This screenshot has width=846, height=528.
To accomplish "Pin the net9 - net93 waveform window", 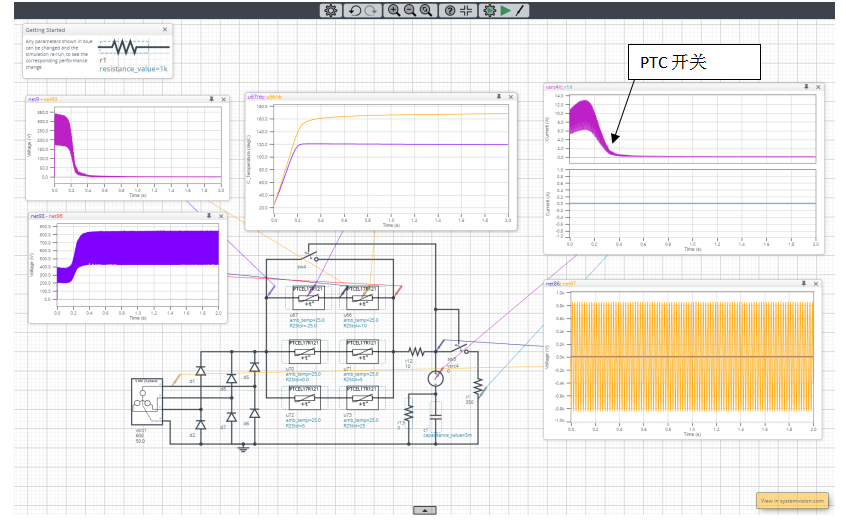I will pyautogui.click(x=212, y=99).
